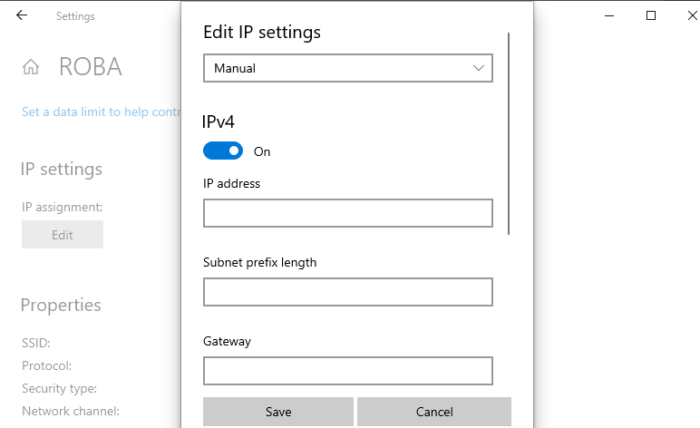Viewport: 700px width, 428px height.
Task: Click the home icon beside ROBA
Action: point(31,67)
